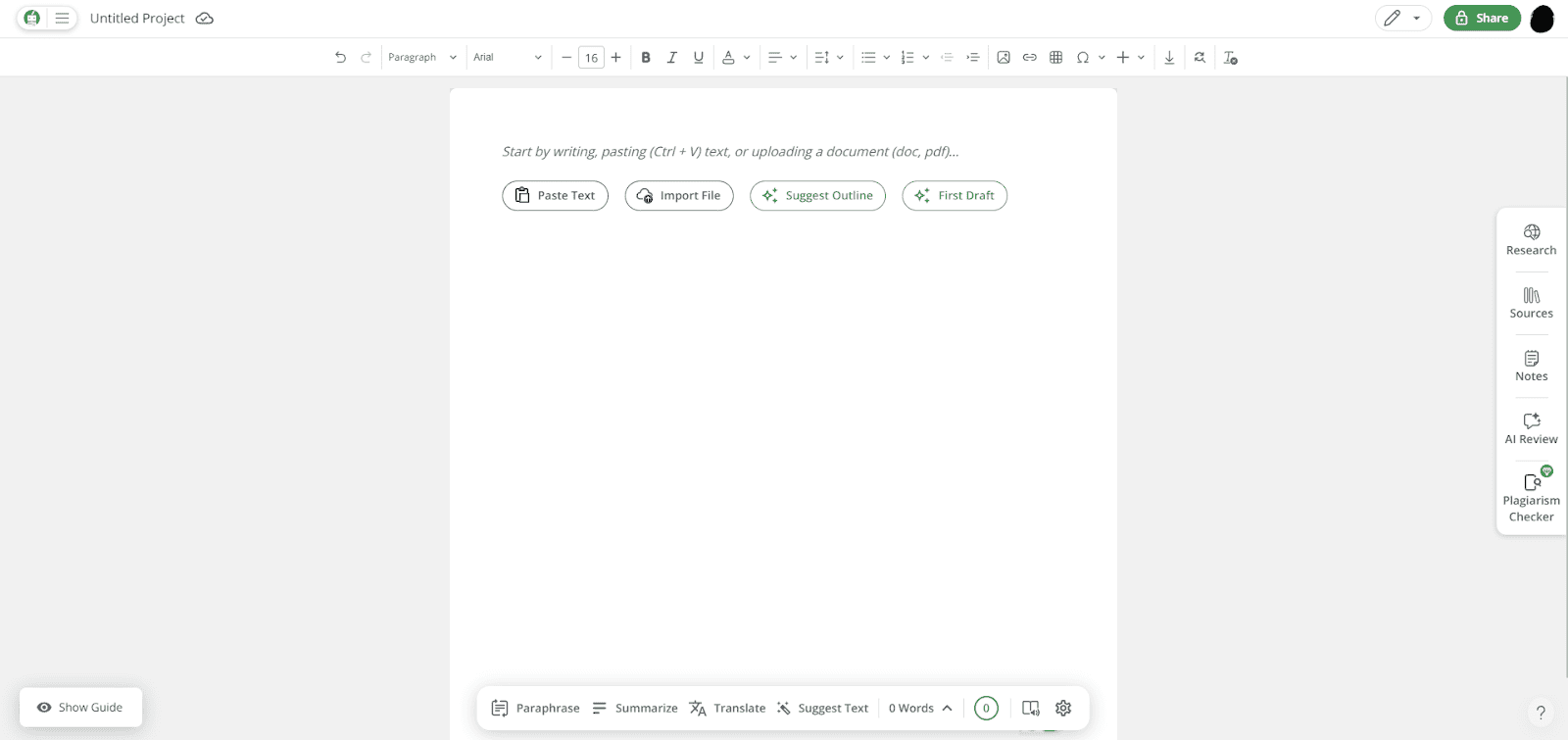Click the Untitled Project title
The width and height of the screenshot is (1568, 740).
137,18
